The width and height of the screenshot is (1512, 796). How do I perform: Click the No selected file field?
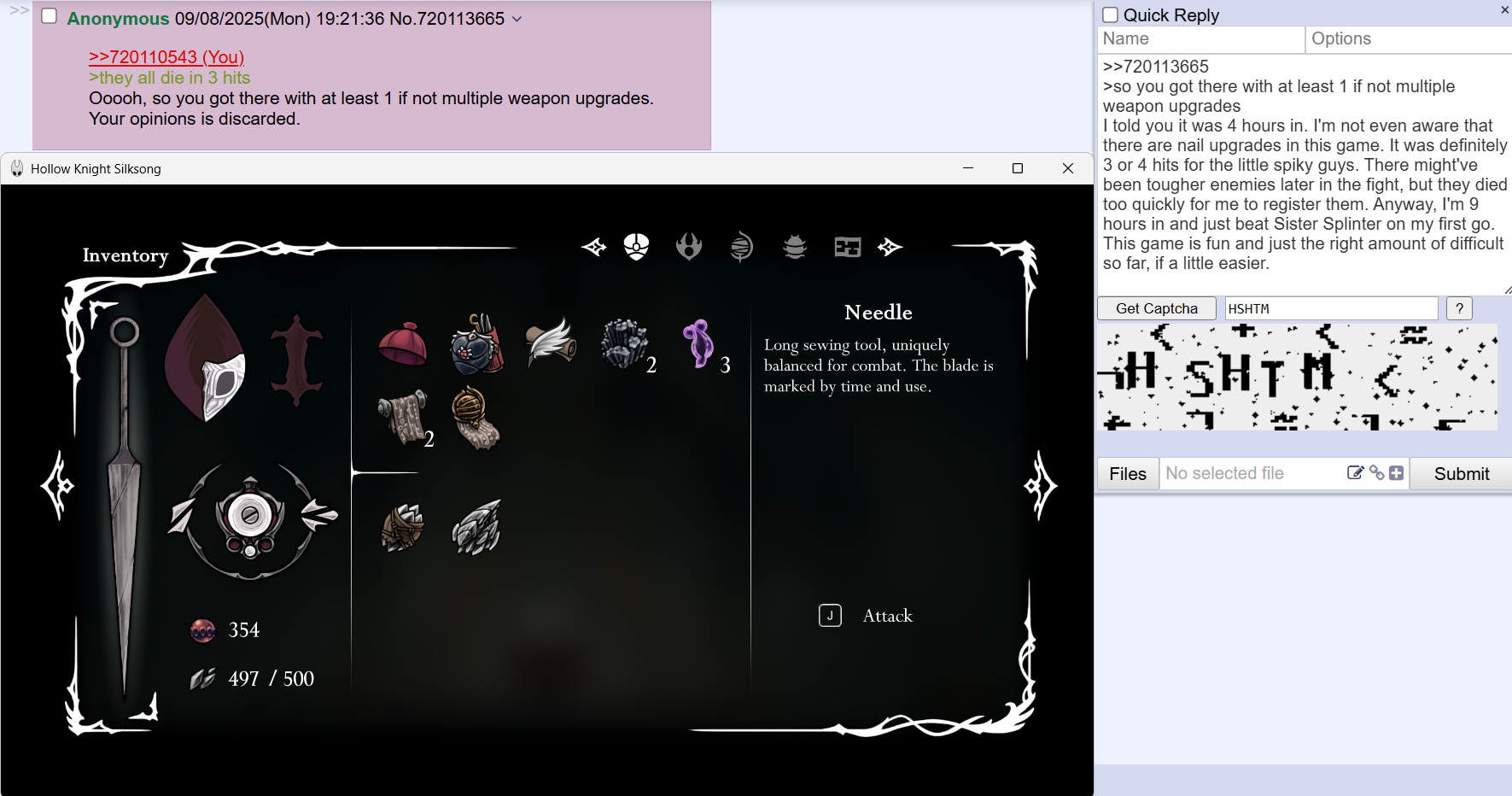(x=1252, y=474)
